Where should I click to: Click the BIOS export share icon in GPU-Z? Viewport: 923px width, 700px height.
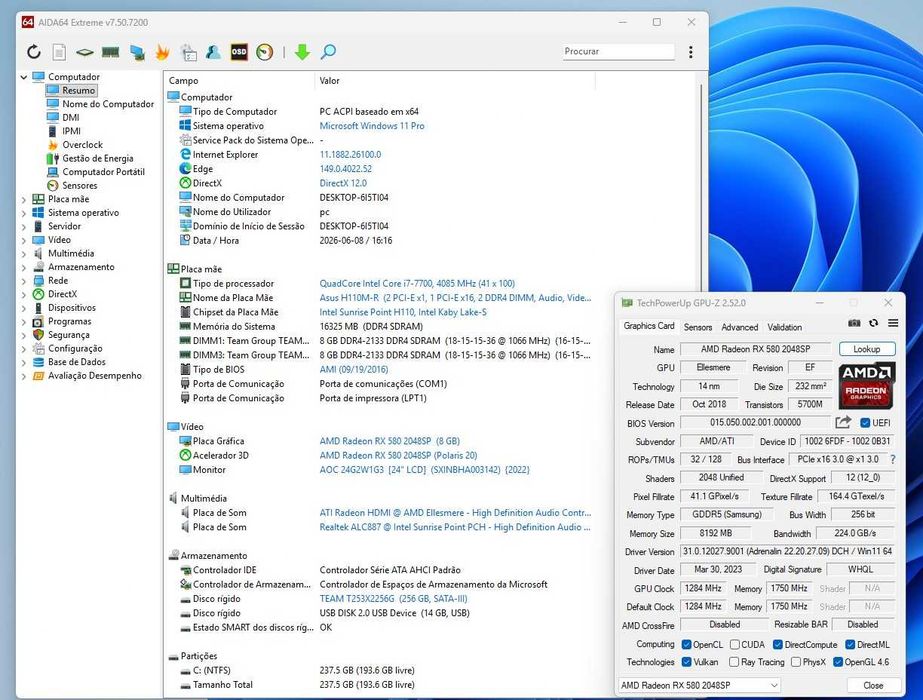843,422
